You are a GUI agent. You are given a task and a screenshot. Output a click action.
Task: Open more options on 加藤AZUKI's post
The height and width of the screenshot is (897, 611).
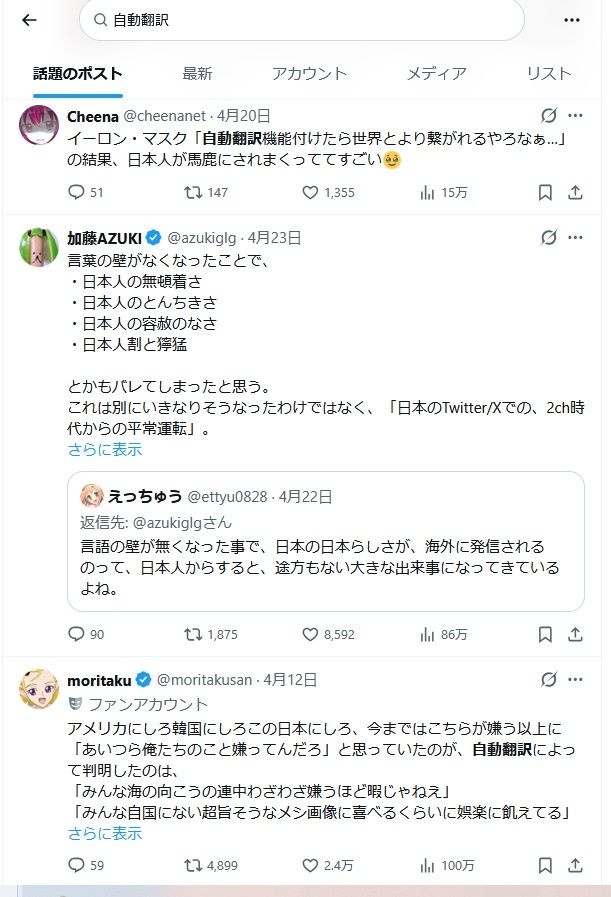point(576,238)
